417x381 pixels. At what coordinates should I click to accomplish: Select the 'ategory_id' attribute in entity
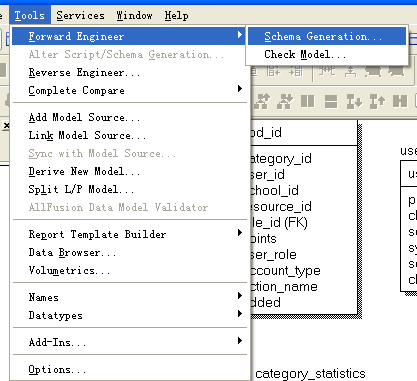pyautogui.click(x=281, y=159)
